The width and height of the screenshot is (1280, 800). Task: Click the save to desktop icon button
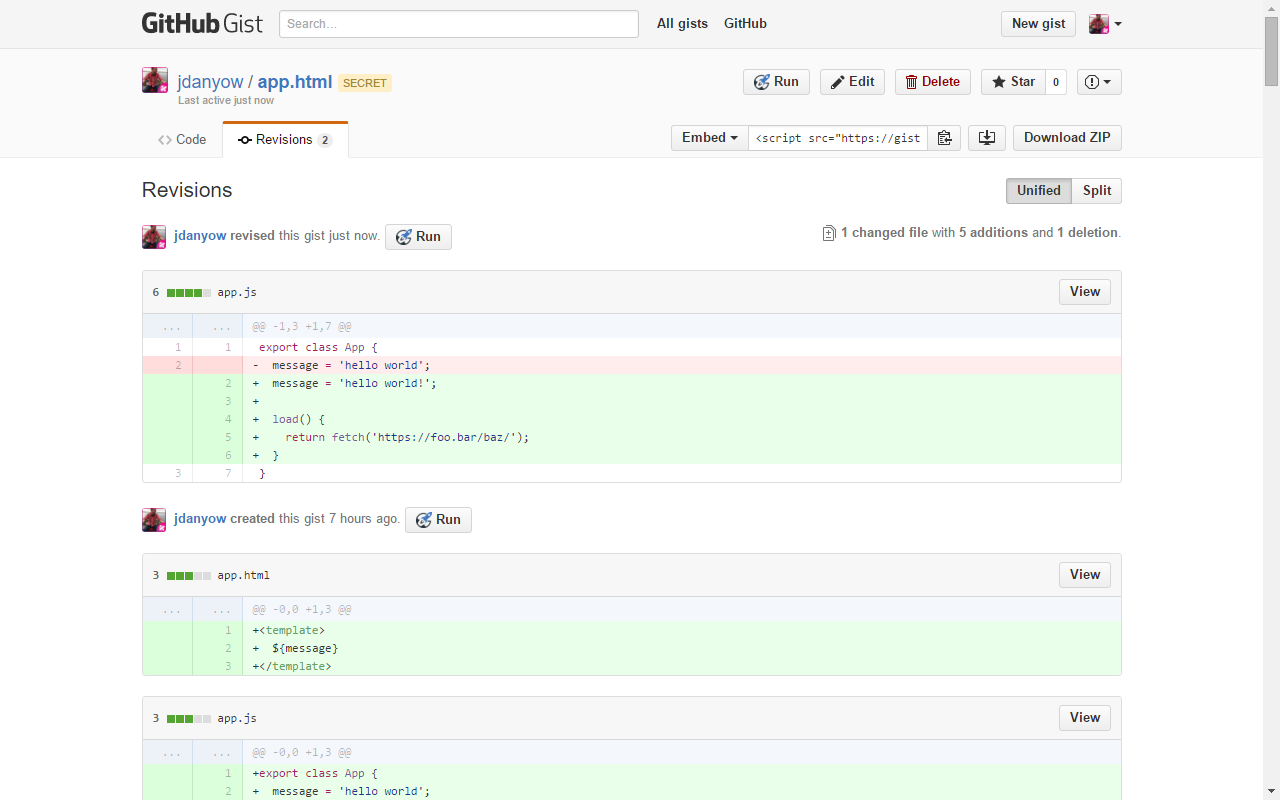tap(986, 138)
